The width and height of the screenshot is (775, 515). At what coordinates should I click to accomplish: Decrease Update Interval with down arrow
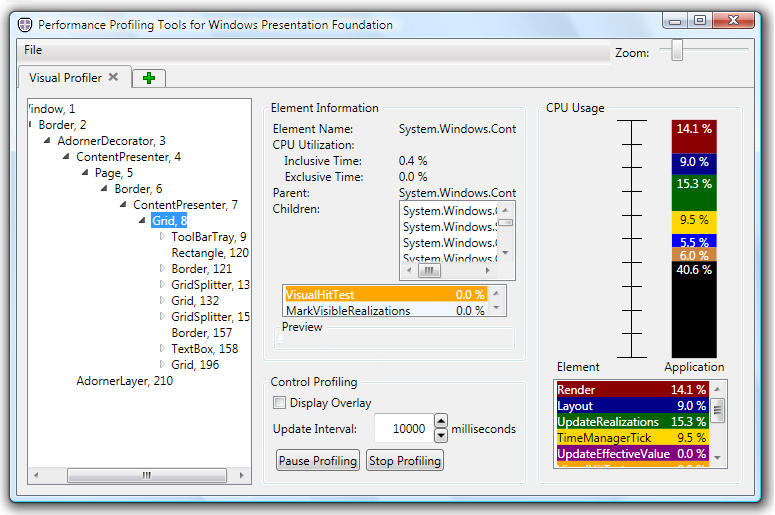(x=441, y=435)
